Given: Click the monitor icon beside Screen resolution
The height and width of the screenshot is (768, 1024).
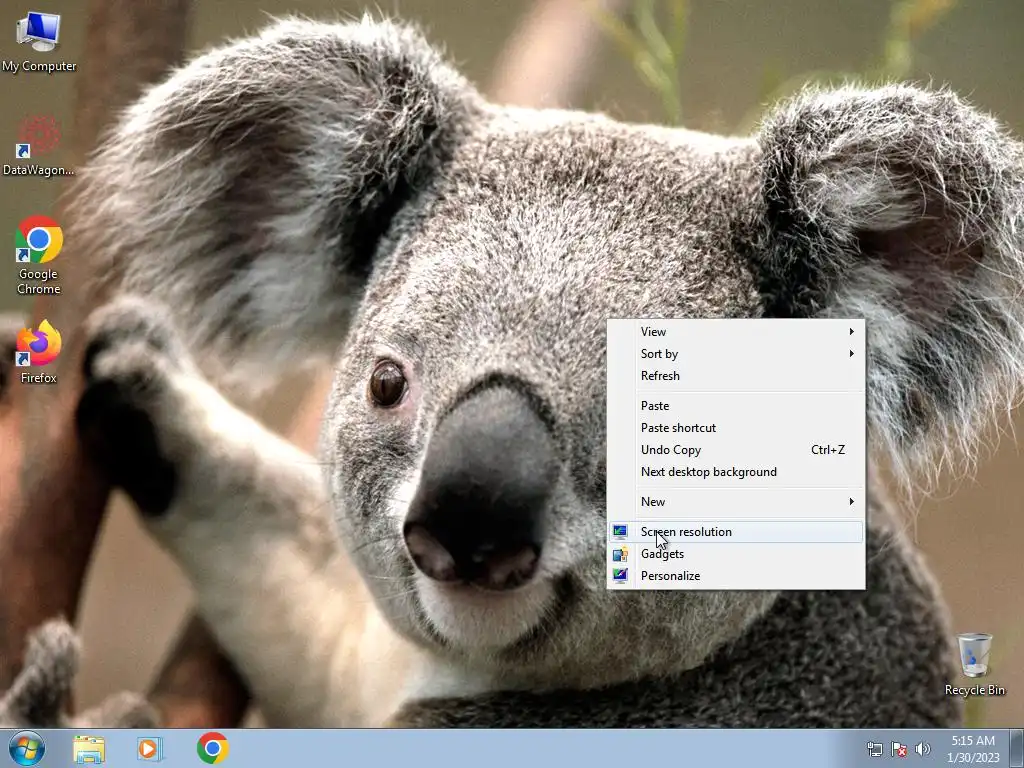Looking at the screenshot, I should (x=620, y=532).
